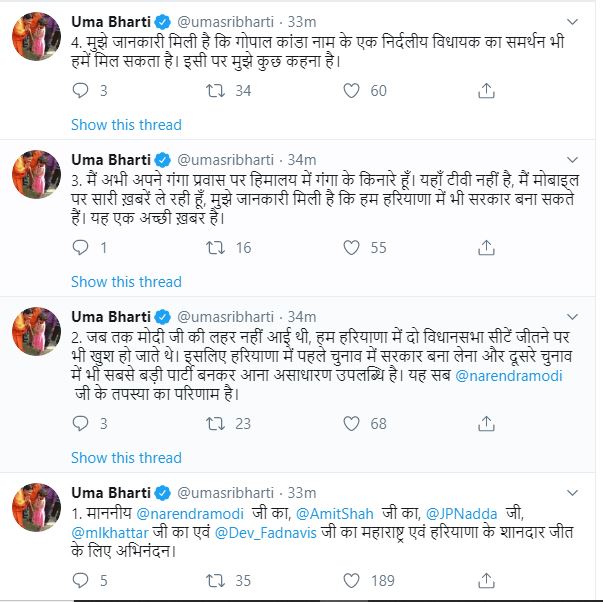Open the chevron menu on tweet 2

pyautogui.click(x=573, y=317)
